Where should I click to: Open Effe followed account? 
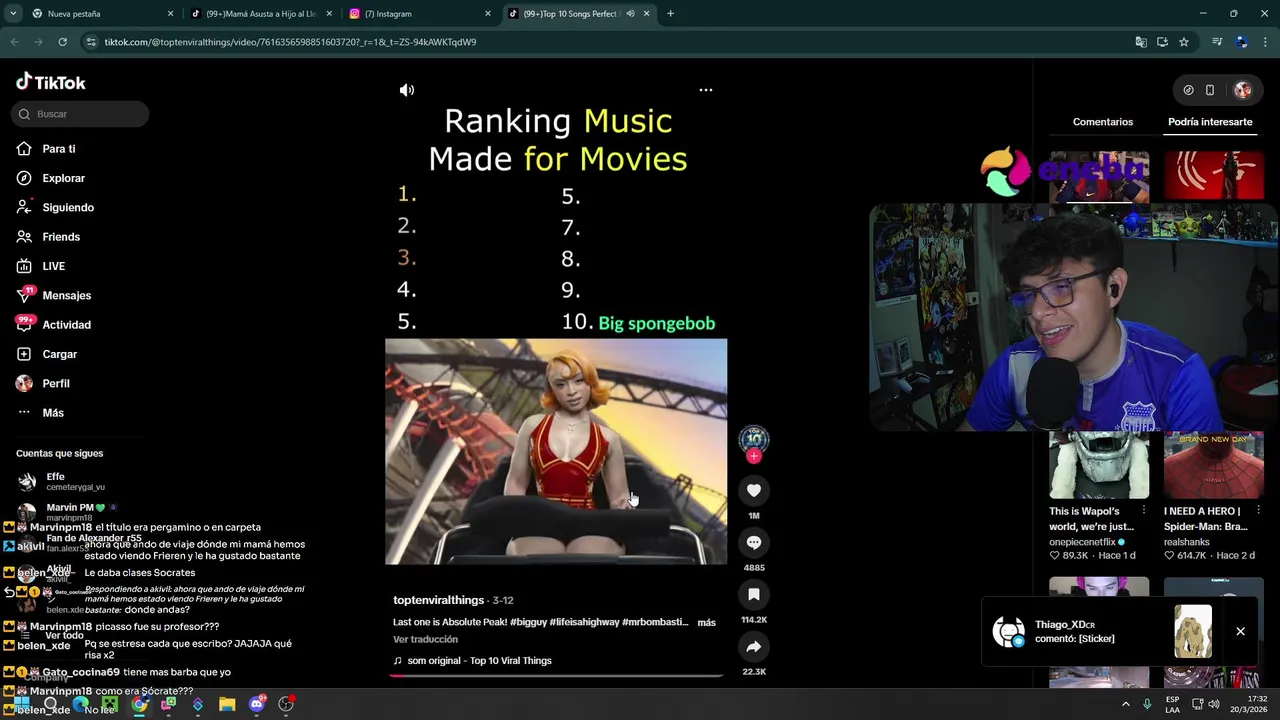[60, 481]
